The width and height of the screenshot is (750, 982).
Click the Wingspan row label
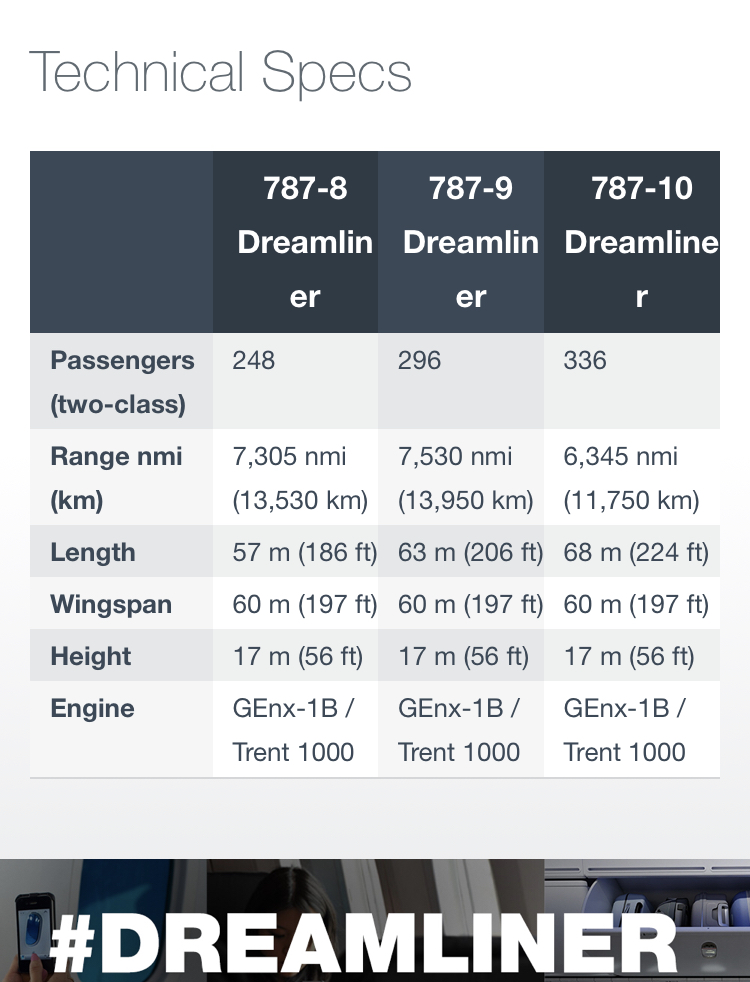110,604
